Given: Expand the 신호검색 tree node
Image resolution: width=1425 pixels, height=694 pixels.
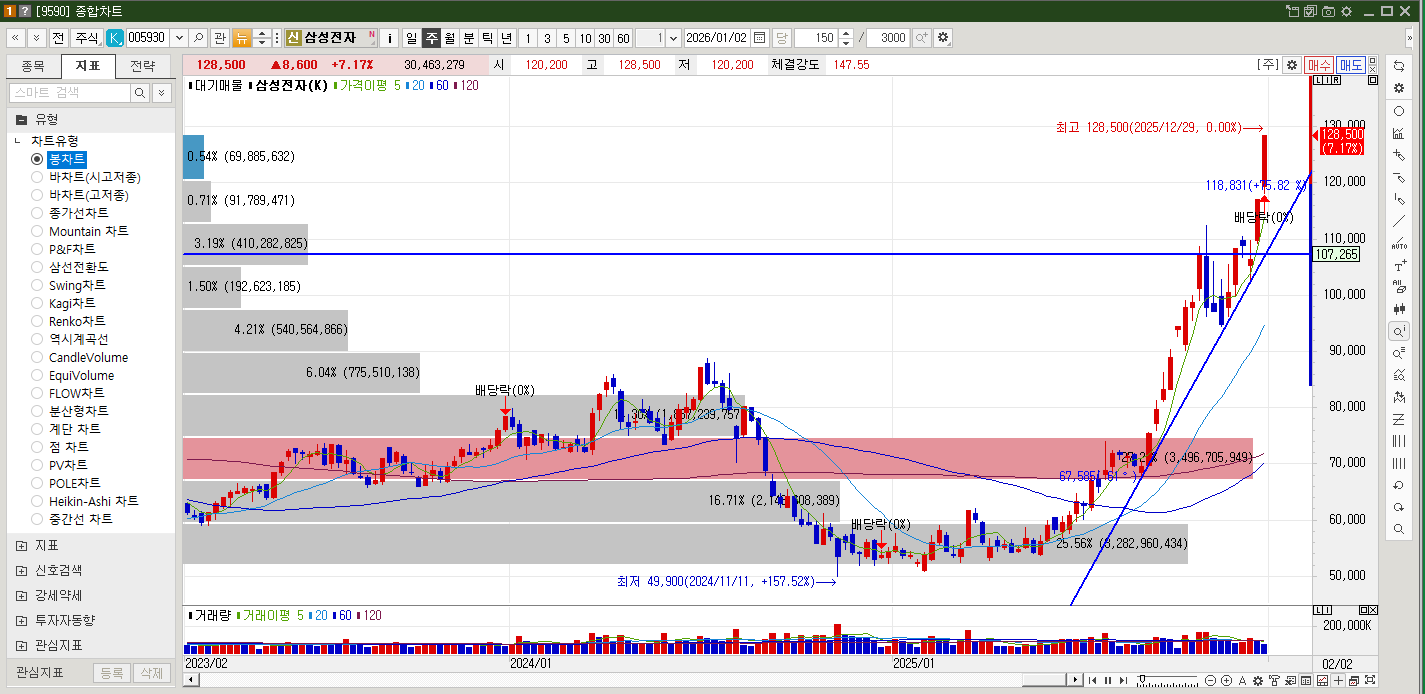Looking at the screenshot, I should pos(22,571).
